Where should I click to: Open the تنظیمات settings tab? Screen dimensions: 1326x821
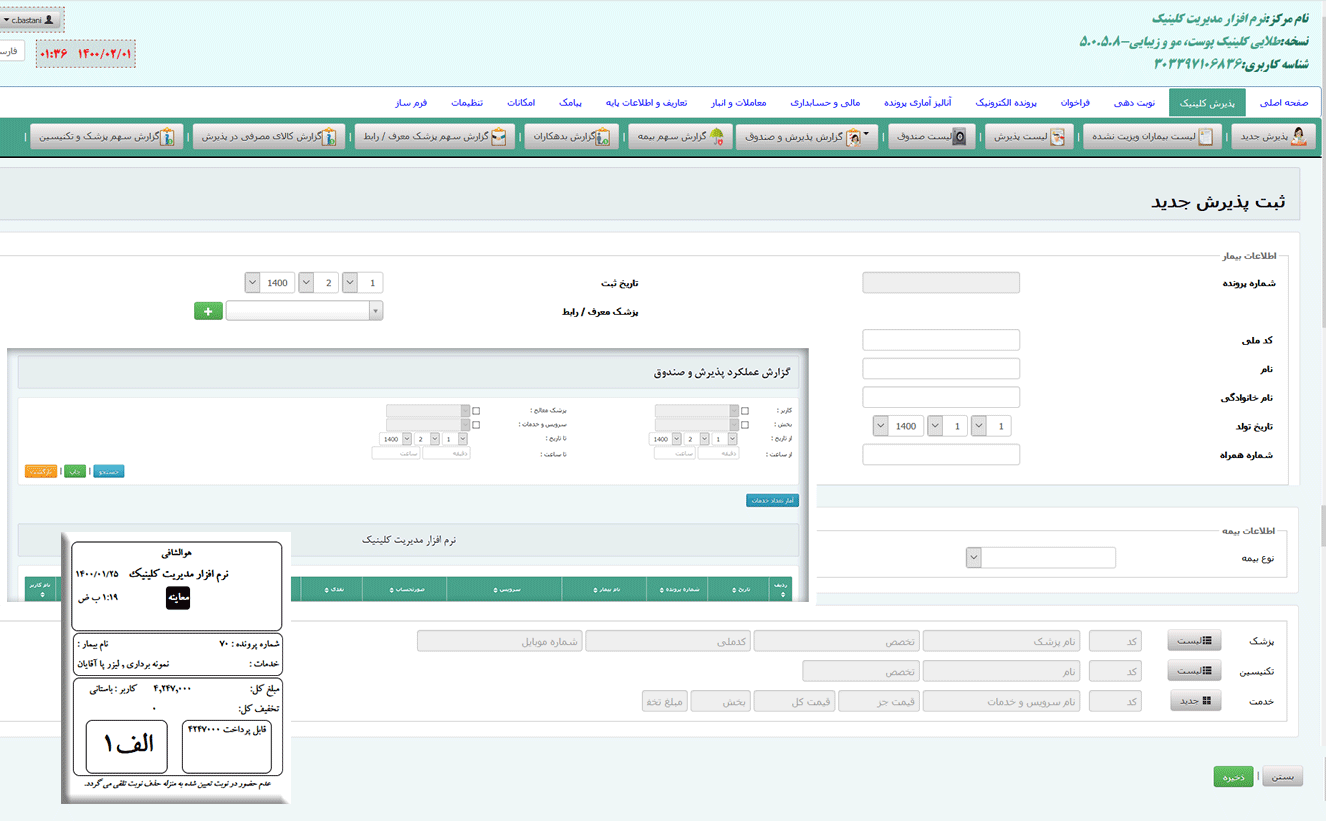tap(466, 102)
